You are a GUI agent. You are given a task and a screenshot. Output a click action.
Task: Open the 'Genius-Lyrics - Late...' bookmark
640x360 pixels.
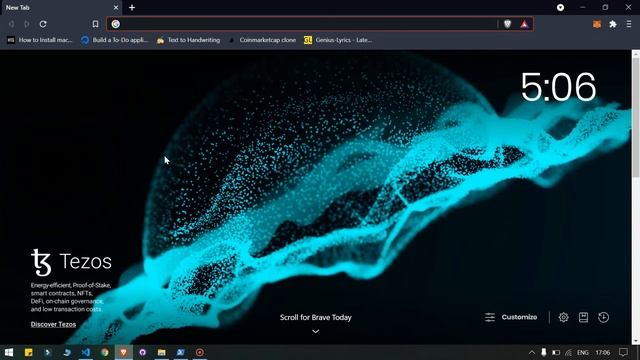click(x=338, y=40)
